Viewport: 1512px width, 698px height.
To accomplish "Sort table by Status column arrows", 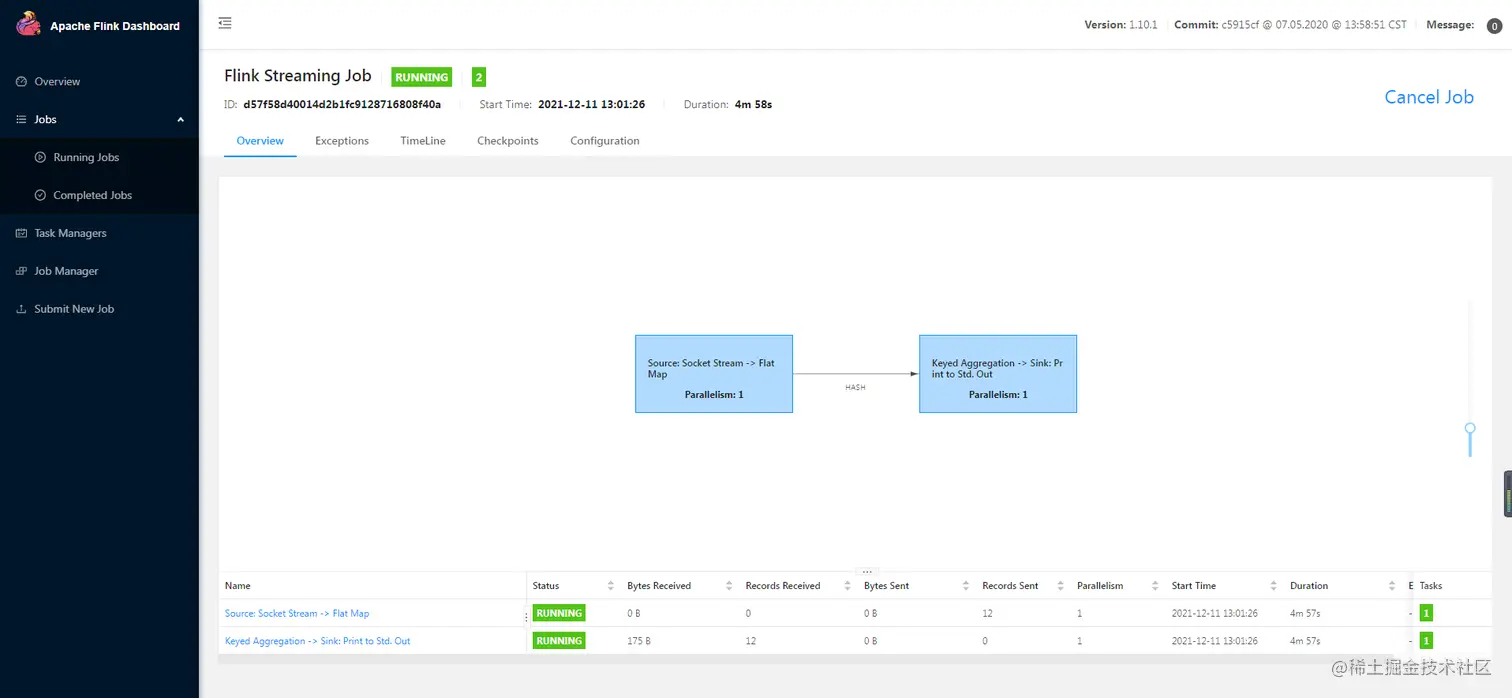I will pos(611,586).
